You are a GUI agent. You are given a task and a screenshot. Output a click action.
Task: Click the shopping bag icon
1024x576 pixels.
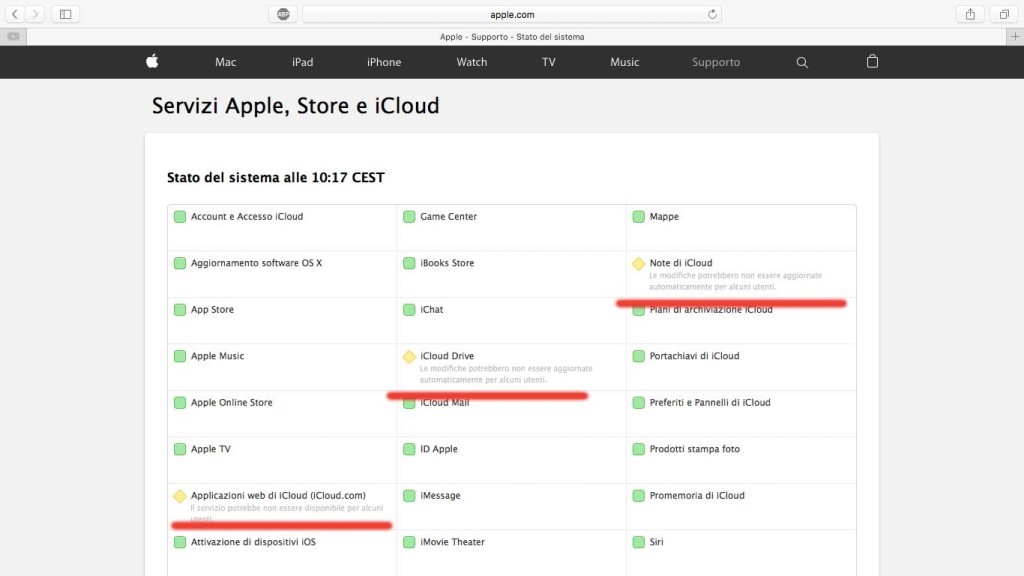tap(871, 62)
